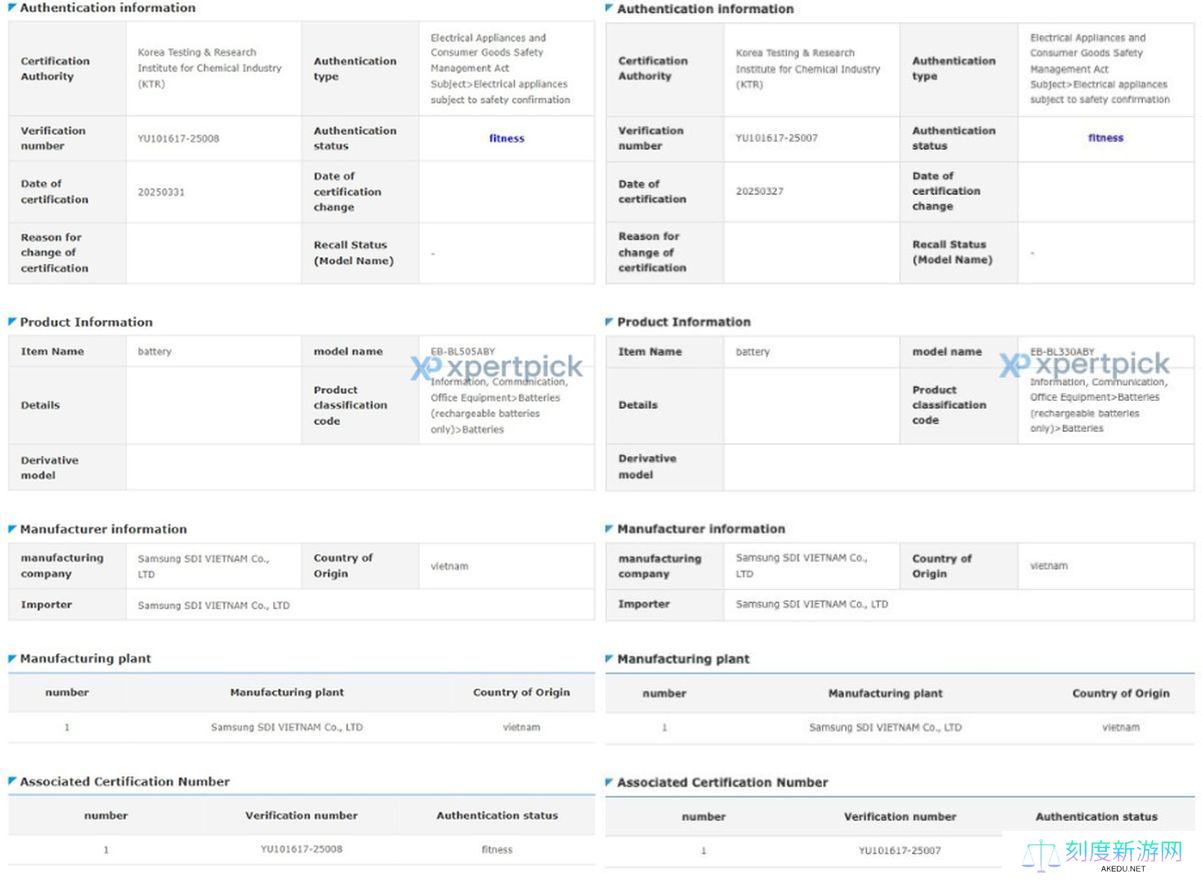
Task: Select the certification date "20250327"
Action: point(759,191)
